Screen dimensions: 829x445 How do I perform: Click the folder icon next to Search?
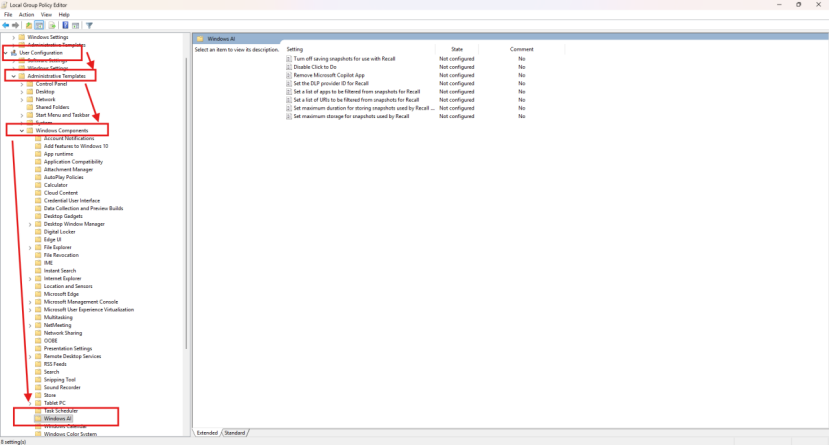click(x=38, y=372)
